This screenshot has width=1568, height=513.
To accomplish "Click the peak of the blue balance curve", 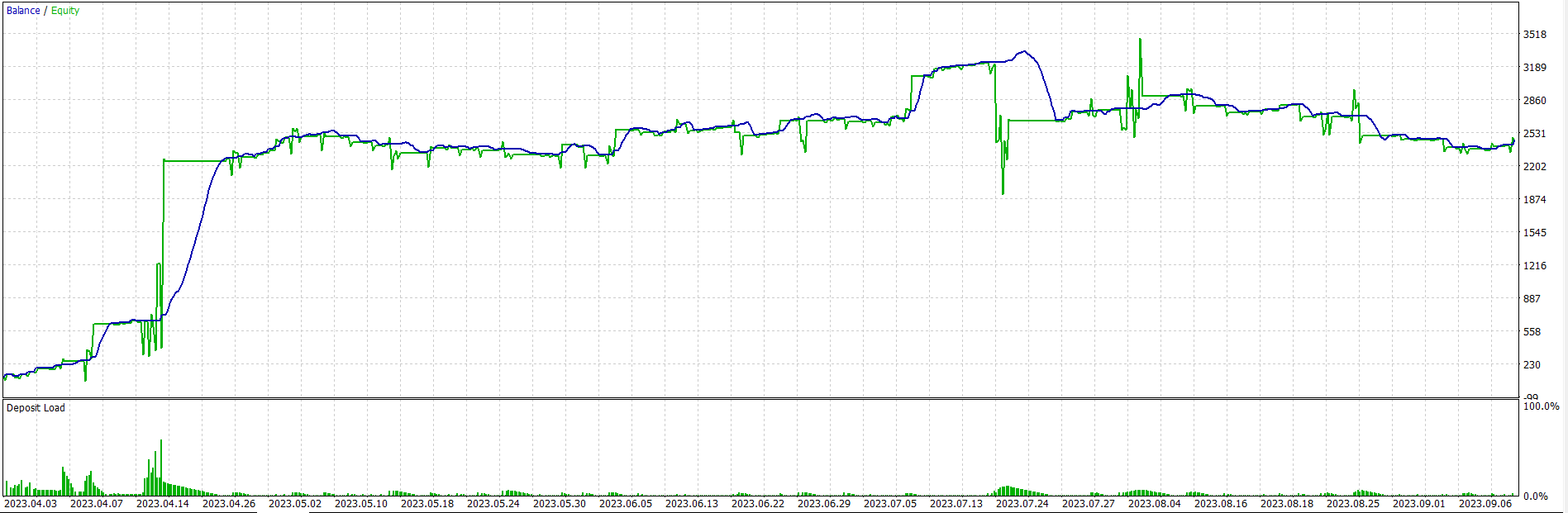I will 1024,51.
